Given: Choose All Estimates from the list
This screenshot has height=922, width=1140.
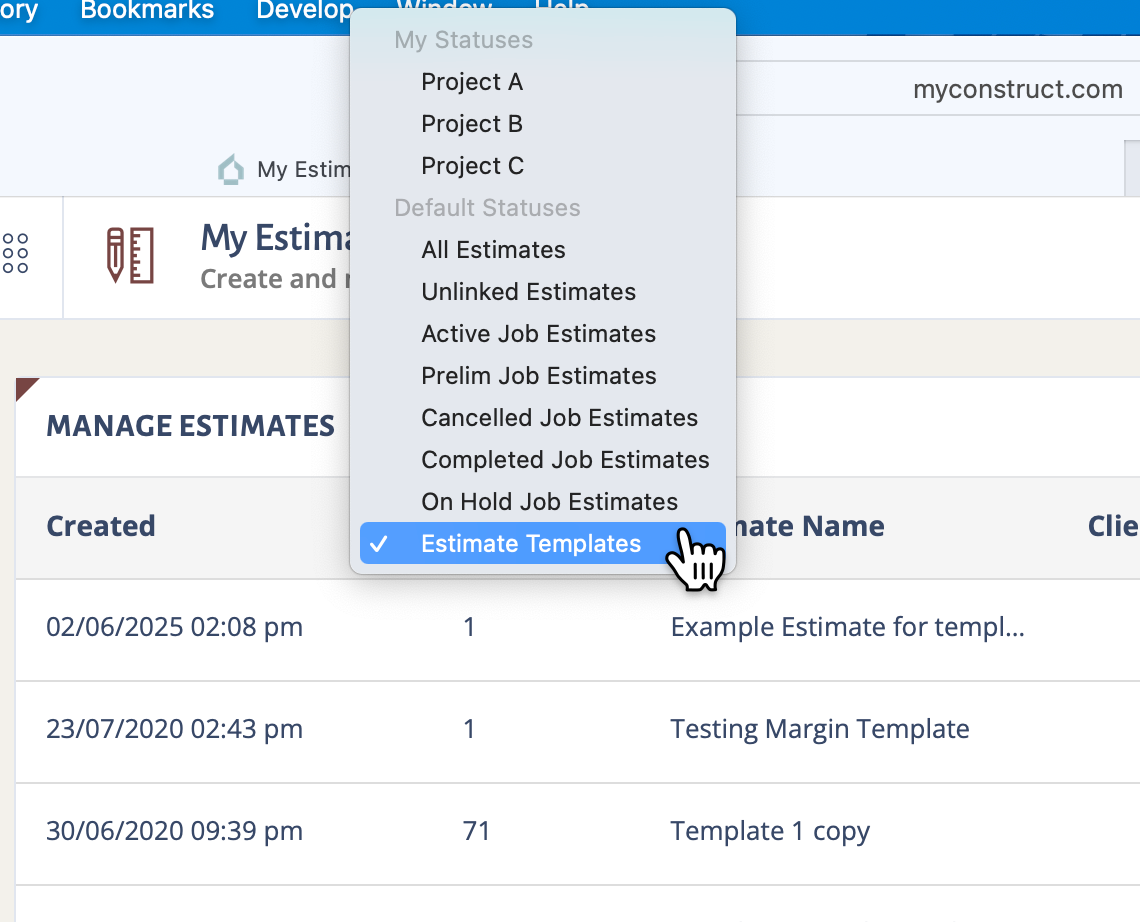Looking at the screenshot, I should 493,250.
